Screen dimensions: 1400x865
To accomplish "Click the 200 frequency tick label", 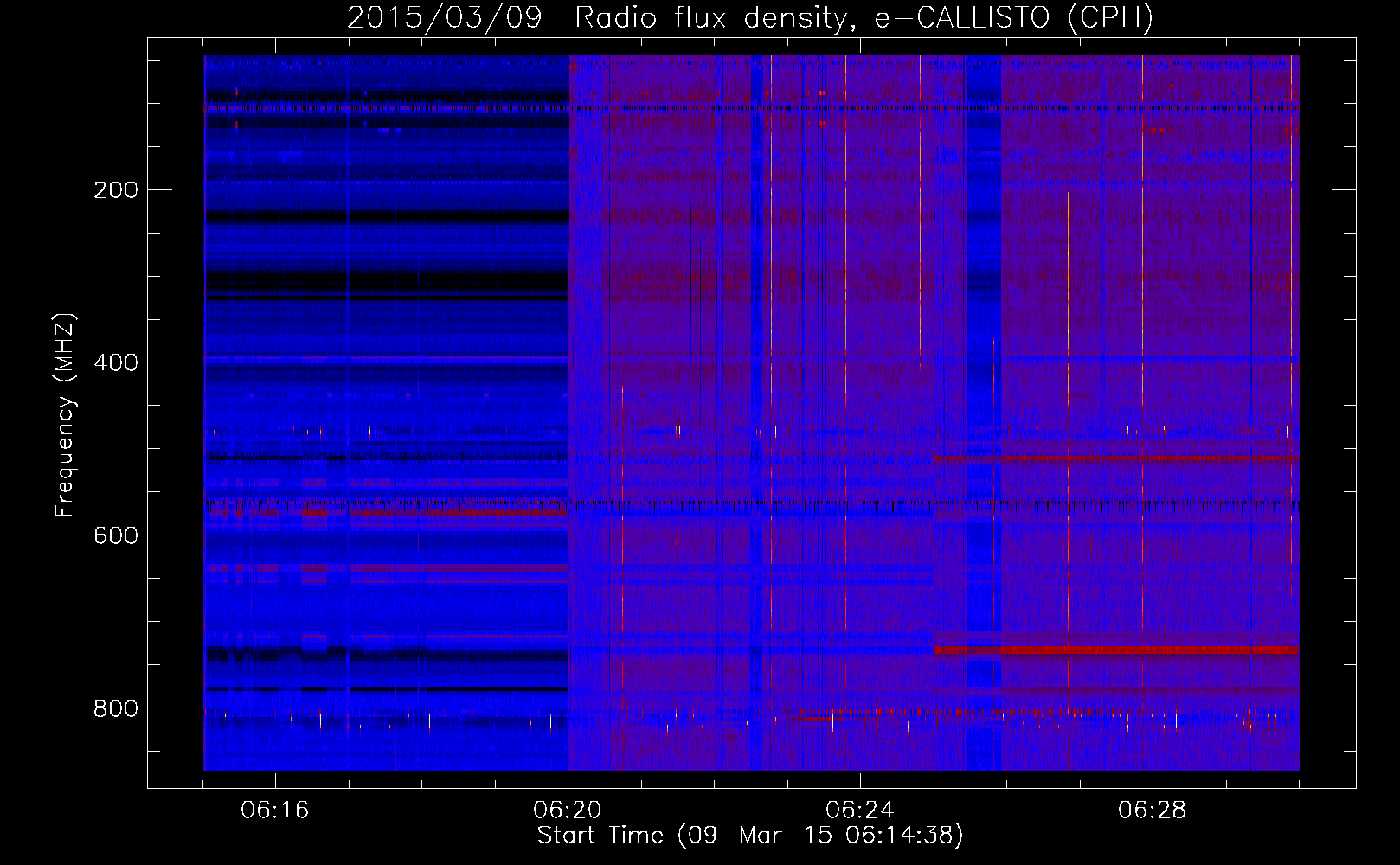I will (116, 189).
